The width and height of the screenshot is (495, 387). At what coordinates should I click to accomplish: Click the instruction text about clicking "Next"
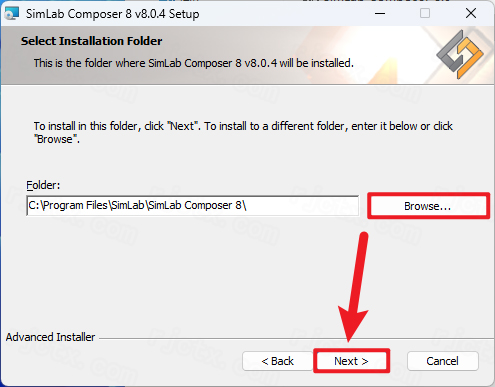pyautogui.click(x=243, y=133)
